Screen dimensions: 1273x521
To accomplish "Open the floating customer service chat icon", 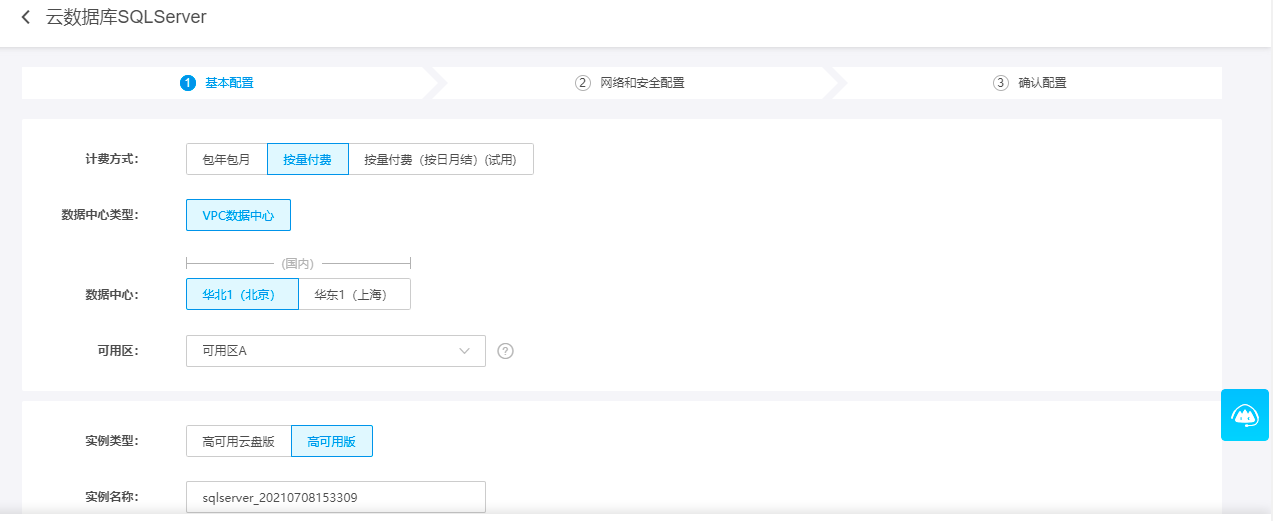I will coord(1245,415).
